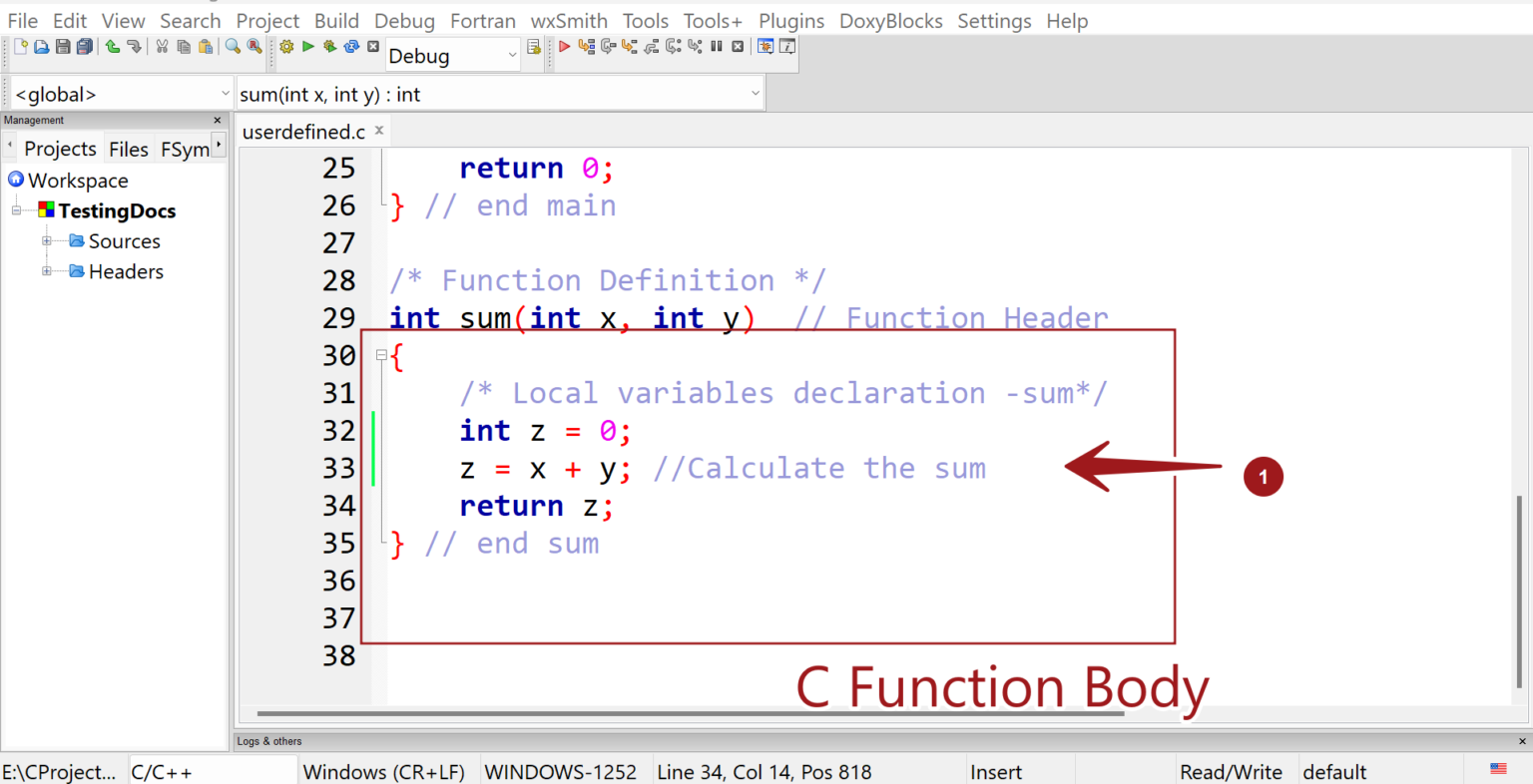The image size is (1533, 784).
Task: Click the Undo green arrow icon
Action: (112, 47)
